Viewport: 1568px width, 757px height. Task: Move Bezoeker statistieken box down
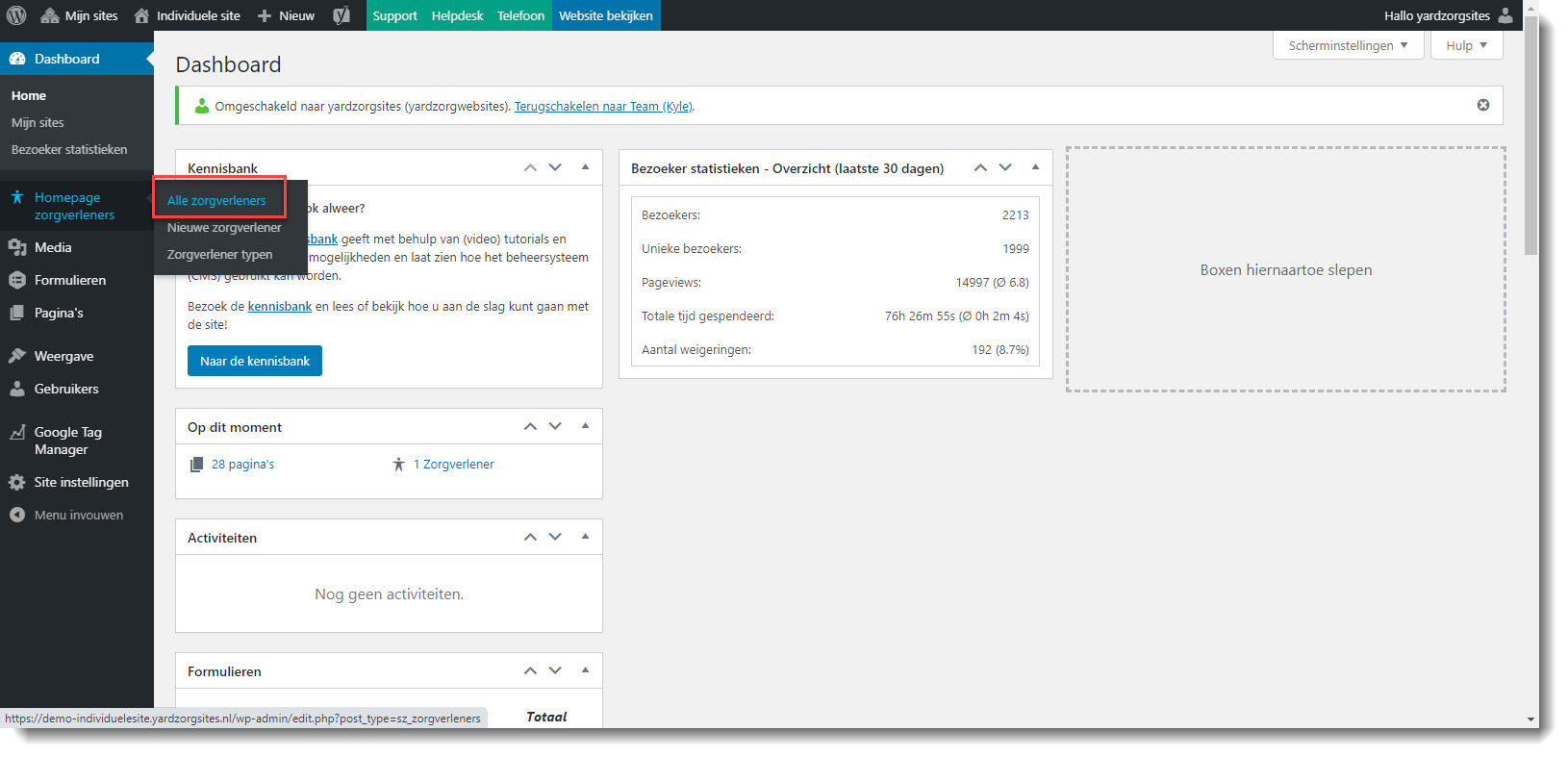1005,167
